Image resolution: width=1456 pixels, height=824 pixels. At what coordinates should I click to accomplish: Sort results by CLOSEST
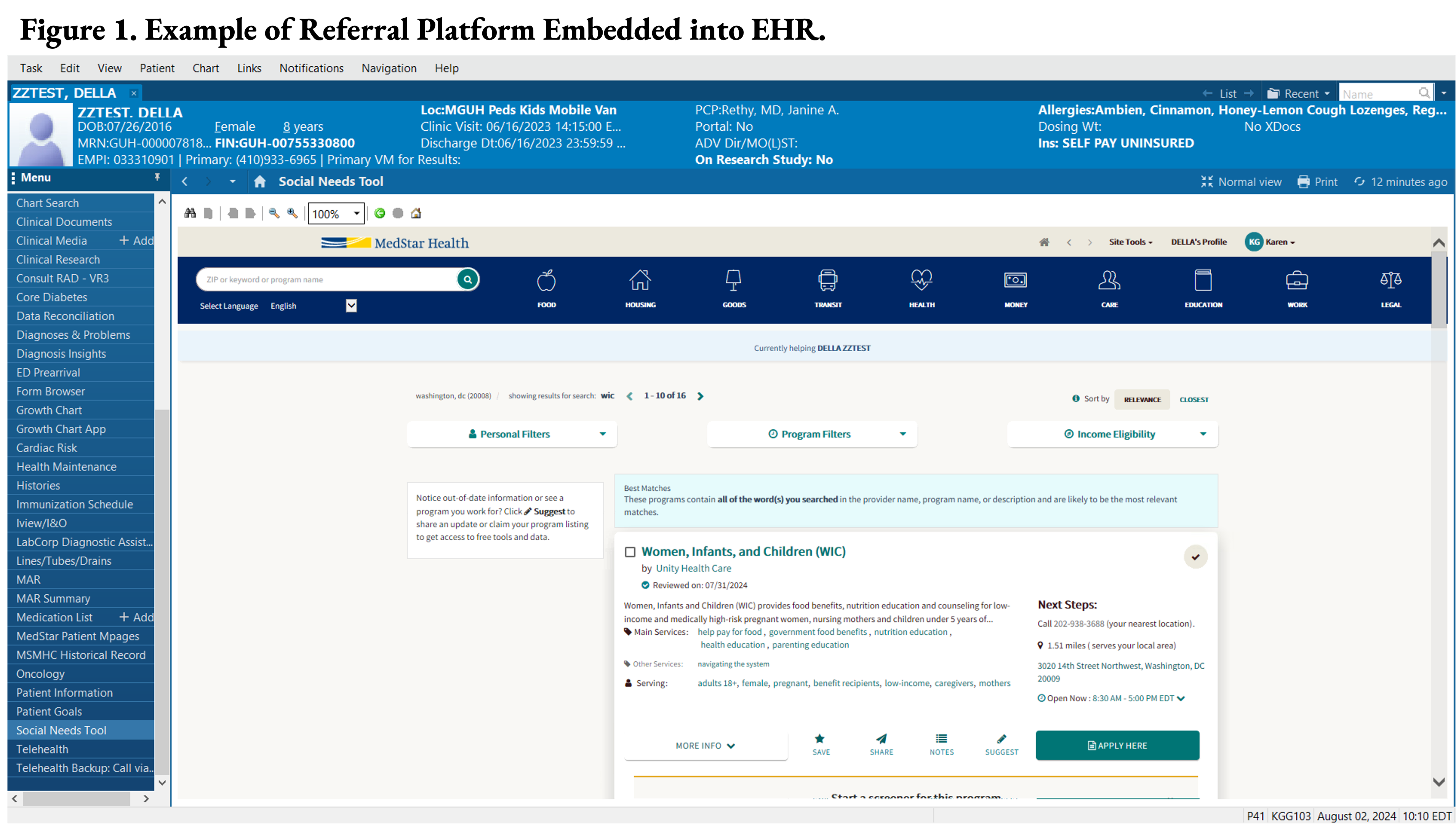(1194, 399)
